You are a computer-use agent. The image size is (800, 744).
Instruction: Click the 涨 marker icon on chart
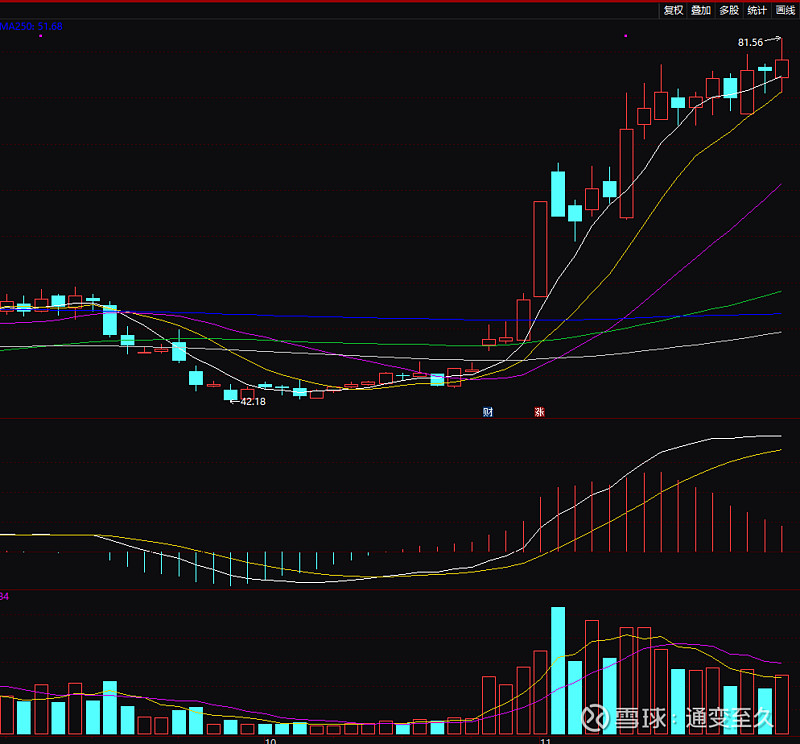(x=539, y=412)
